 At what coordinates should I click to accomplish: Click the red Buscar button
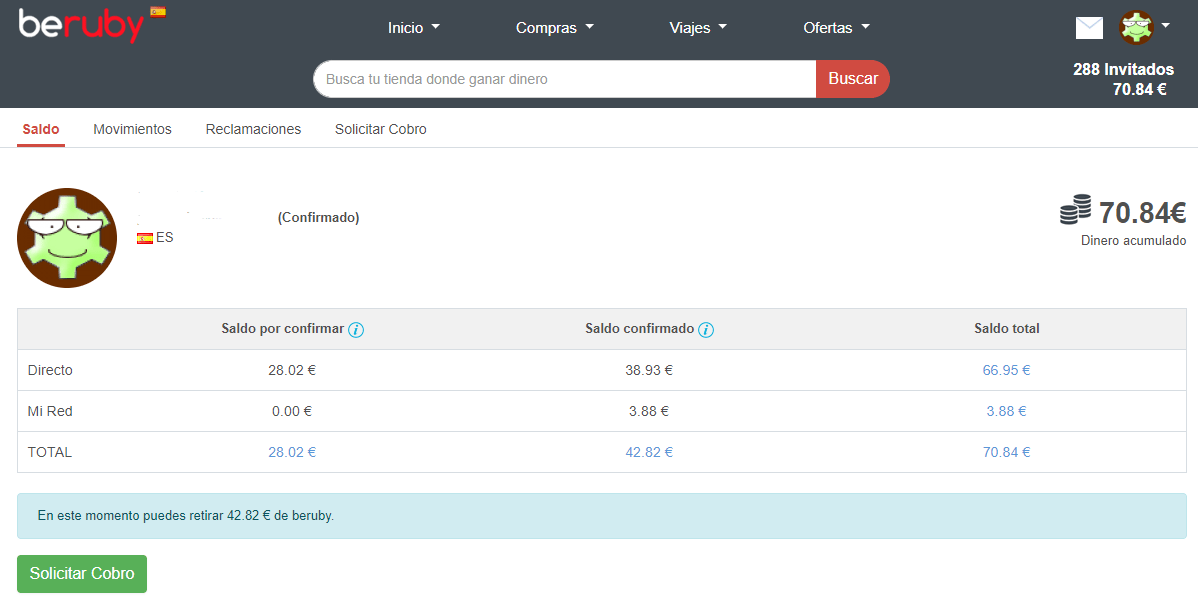(852, 79)
